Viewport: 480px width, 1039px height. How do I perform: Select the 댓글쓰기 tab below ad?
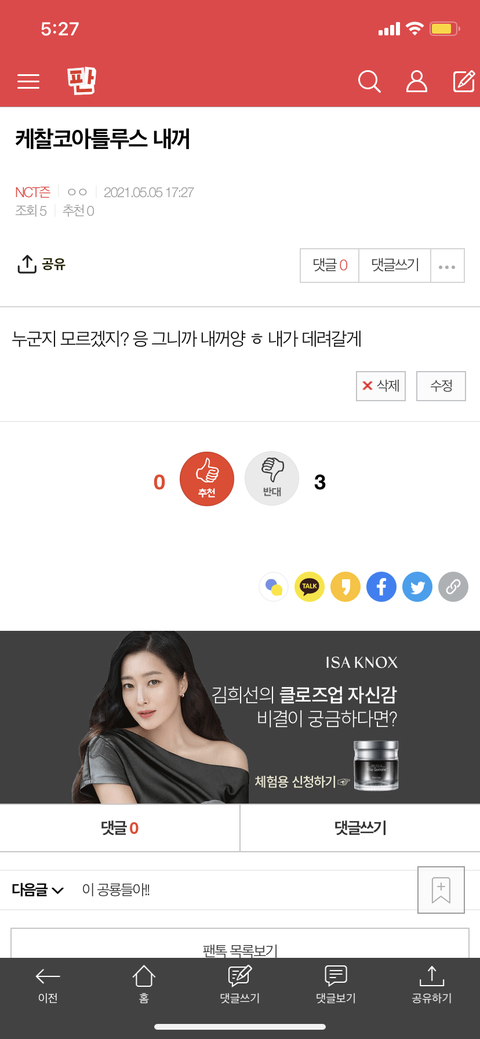(x=360, y=828)
